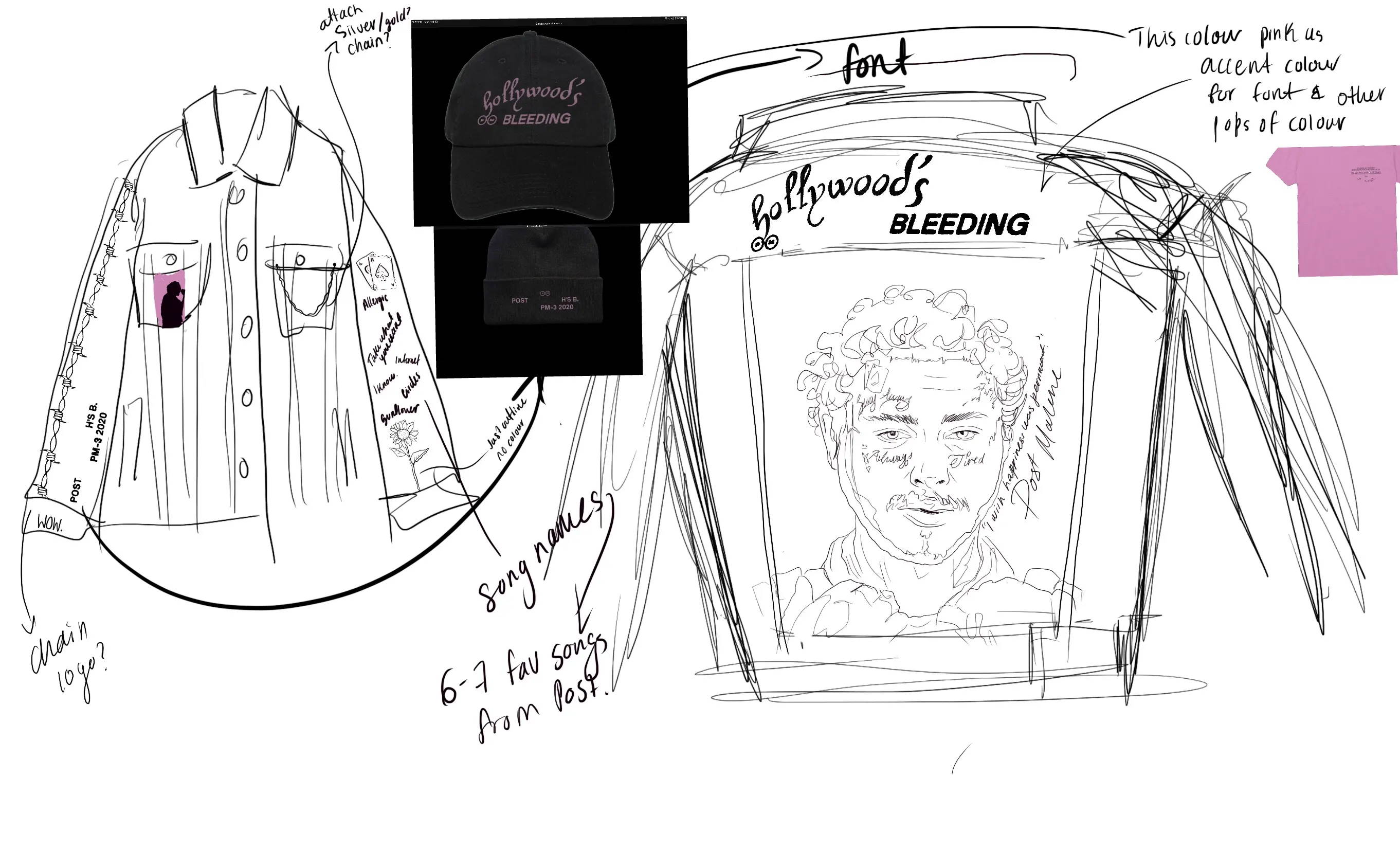Click "WOW." on the jacket cuff
Image resolution: width=1400 pixels, height=868 pixels.
click(x=49, y=523)
